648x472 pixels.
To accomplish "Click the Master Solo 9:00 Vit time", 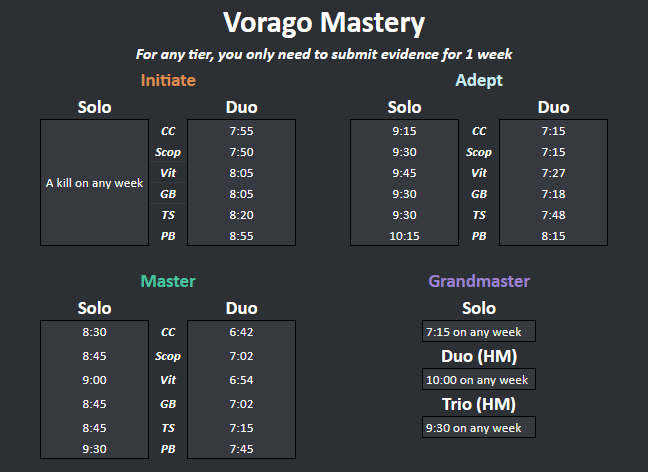I will point(94,380).
